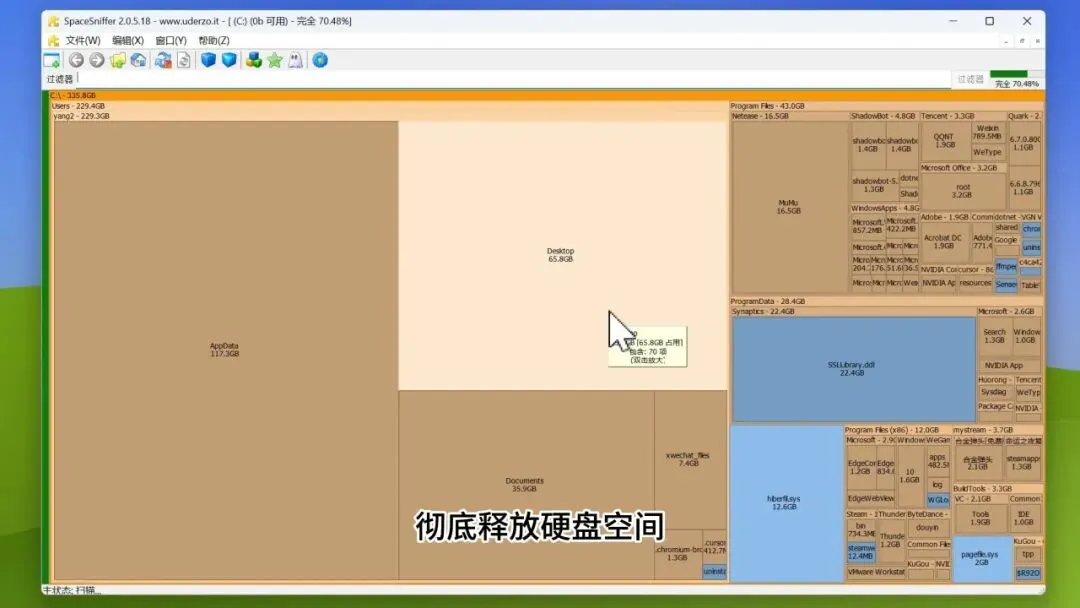
Task: Select the steamapps 1.3GB block
Action: (1023, 463)
